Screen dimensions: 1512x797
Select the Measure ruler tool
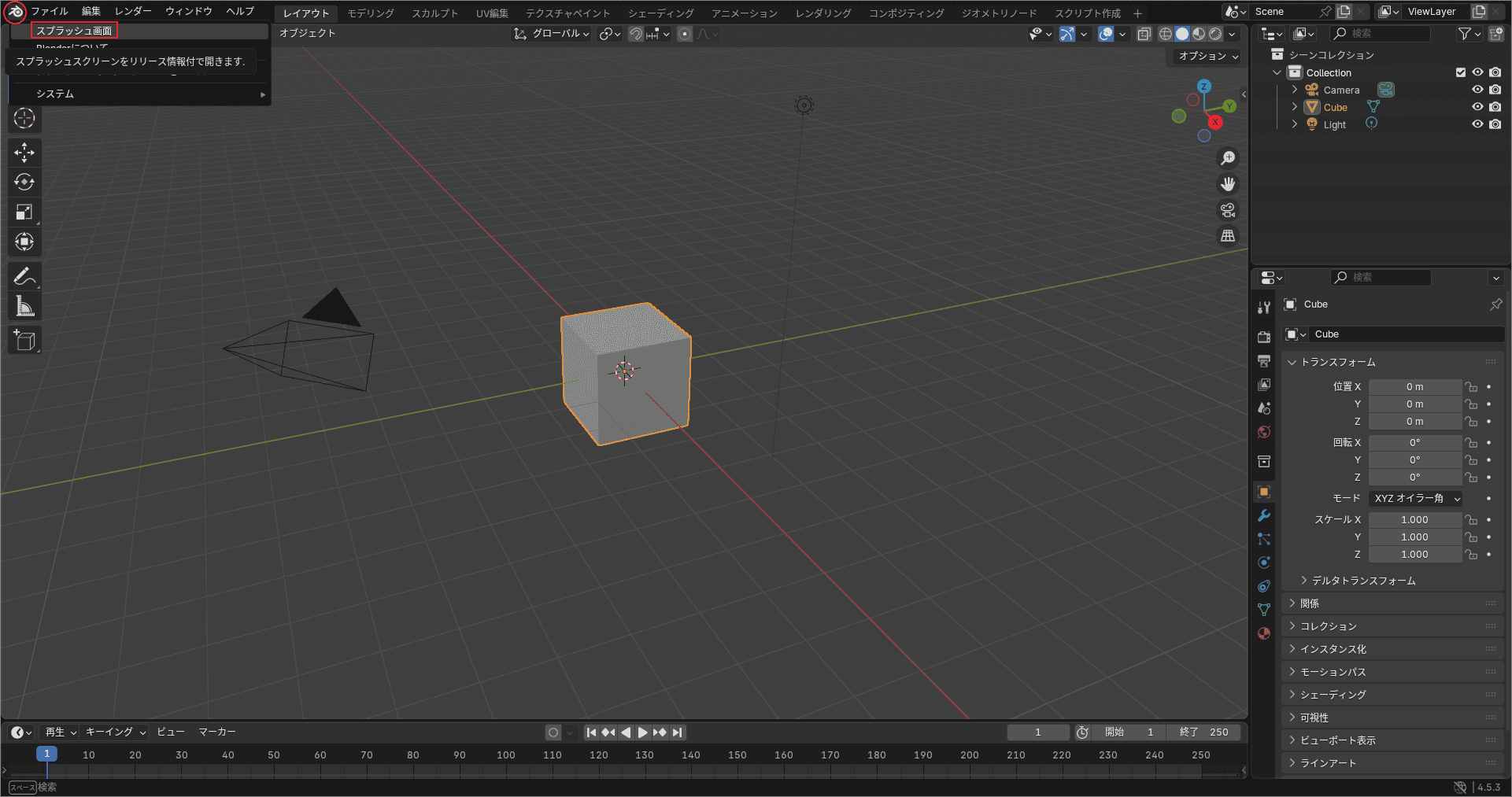[24, 307]
